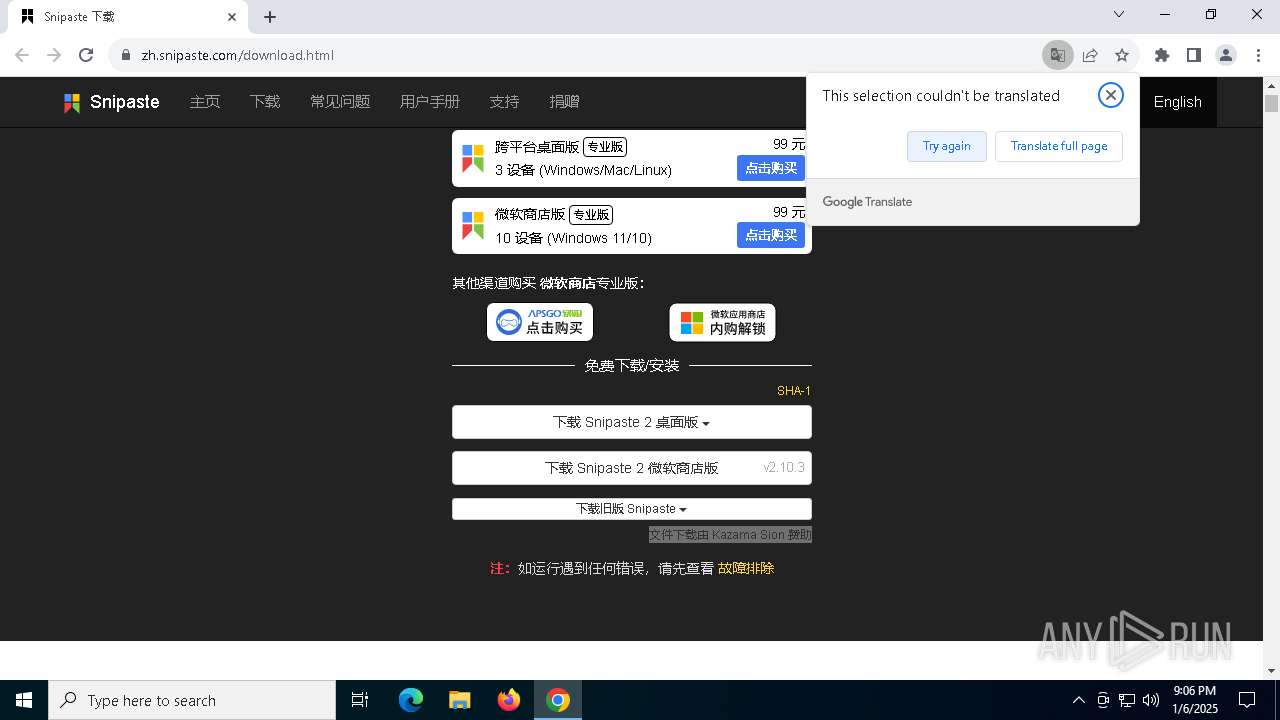Click 下载 Snipaste 2 微软商店版 button
Viewport: 1280px width, 720px height.
coord(631,468)
